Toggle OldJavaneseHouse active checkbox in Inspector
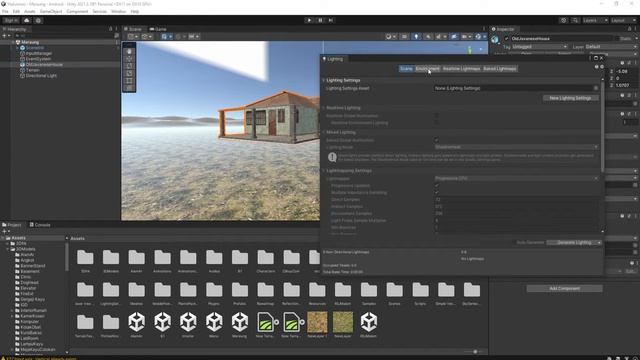Image resolution: width=640 pixels, height=360 pixels. [x=507, y=38]
